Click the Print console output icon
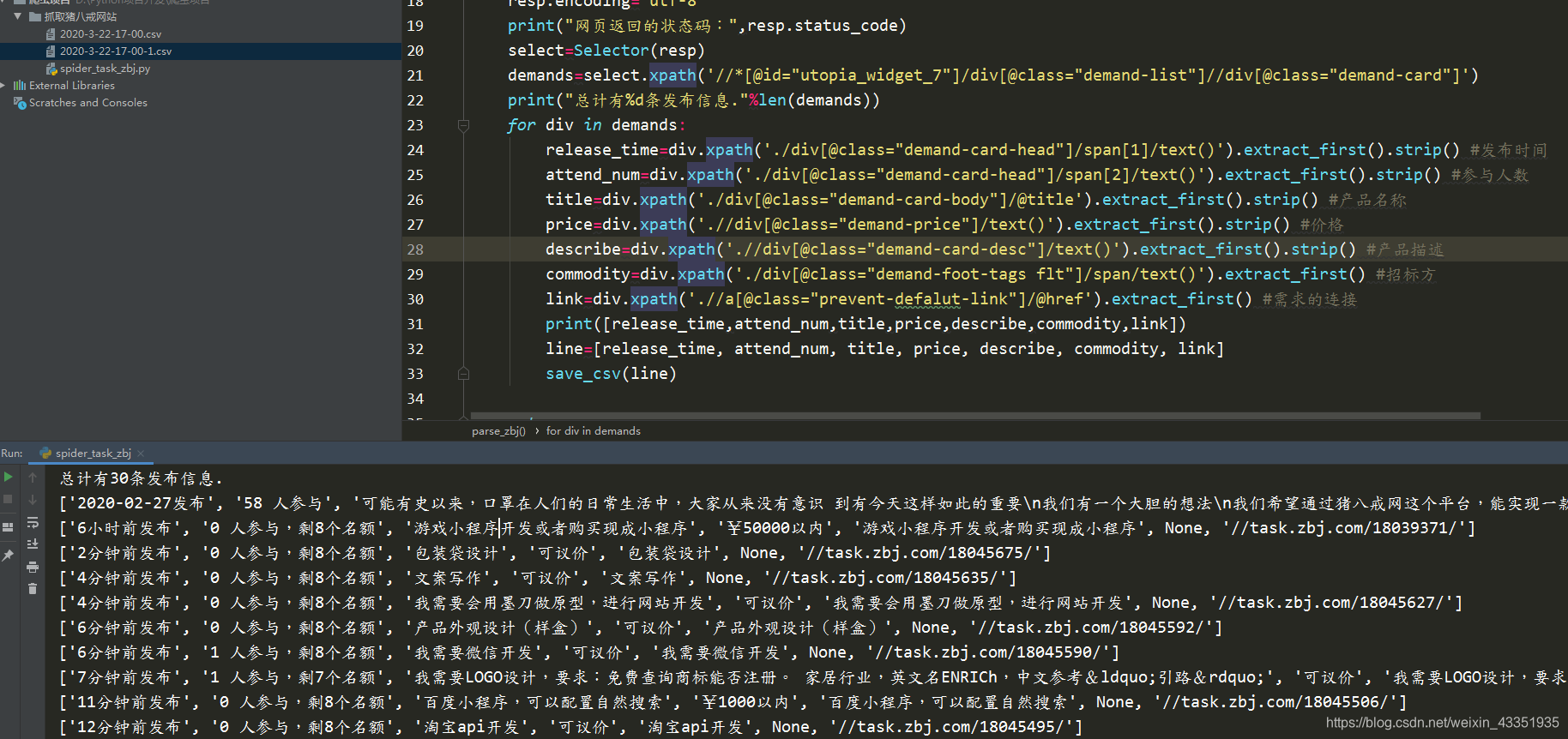 tap(33, 567)
